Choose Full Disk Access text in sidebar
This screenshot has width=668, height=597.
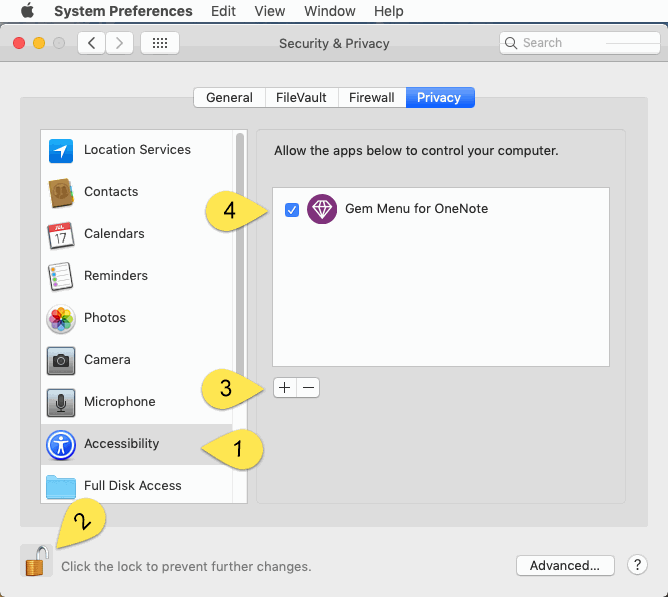(132, 485)
